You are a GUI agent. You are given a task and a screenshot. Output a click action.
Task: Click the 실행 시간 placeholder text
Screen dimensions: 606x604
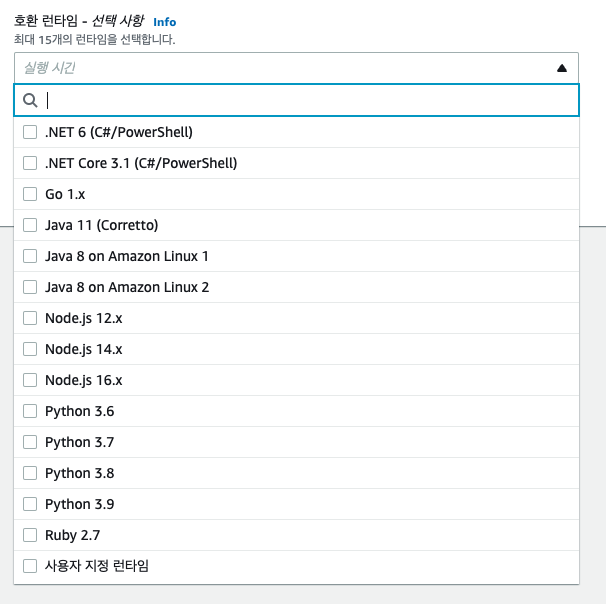[x=49, y=68]
